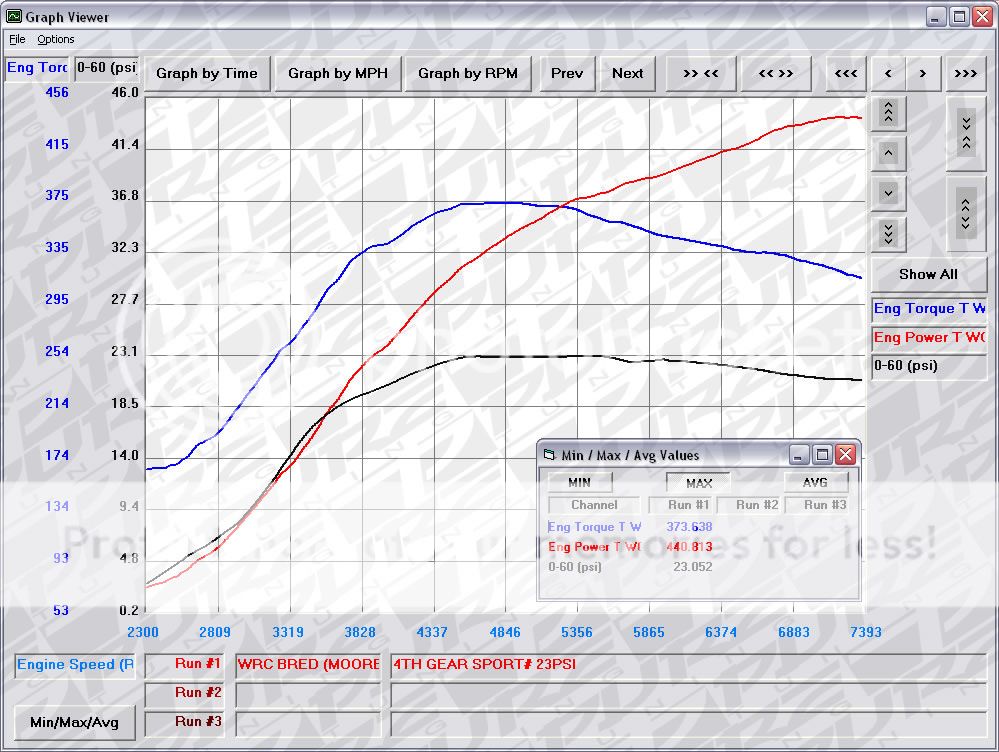Click the '<< >>' zoom expand icon button
This screenshot has height=752, width=999.
click(776, 73)
